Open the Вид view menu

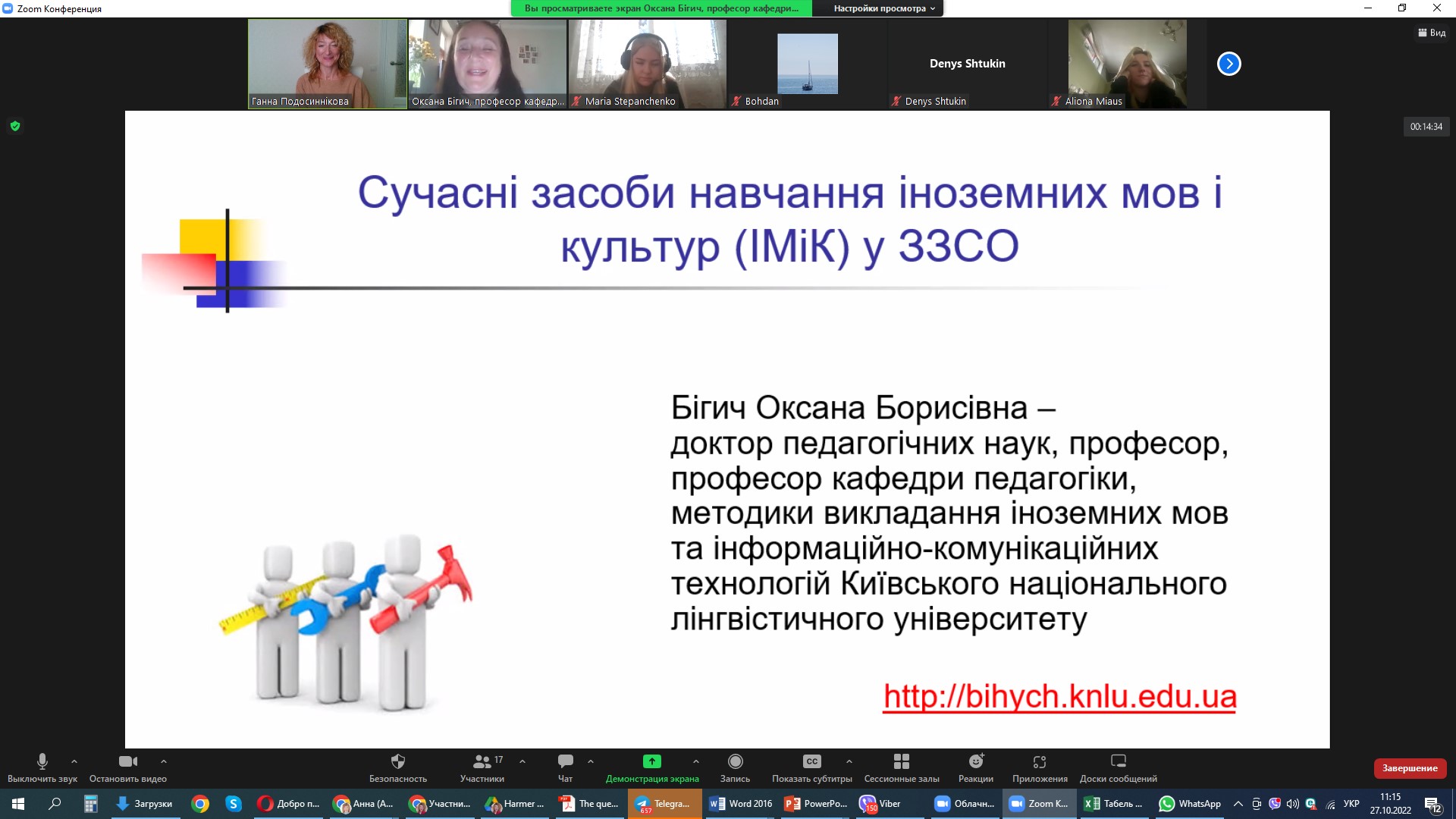click(1432, 33)
